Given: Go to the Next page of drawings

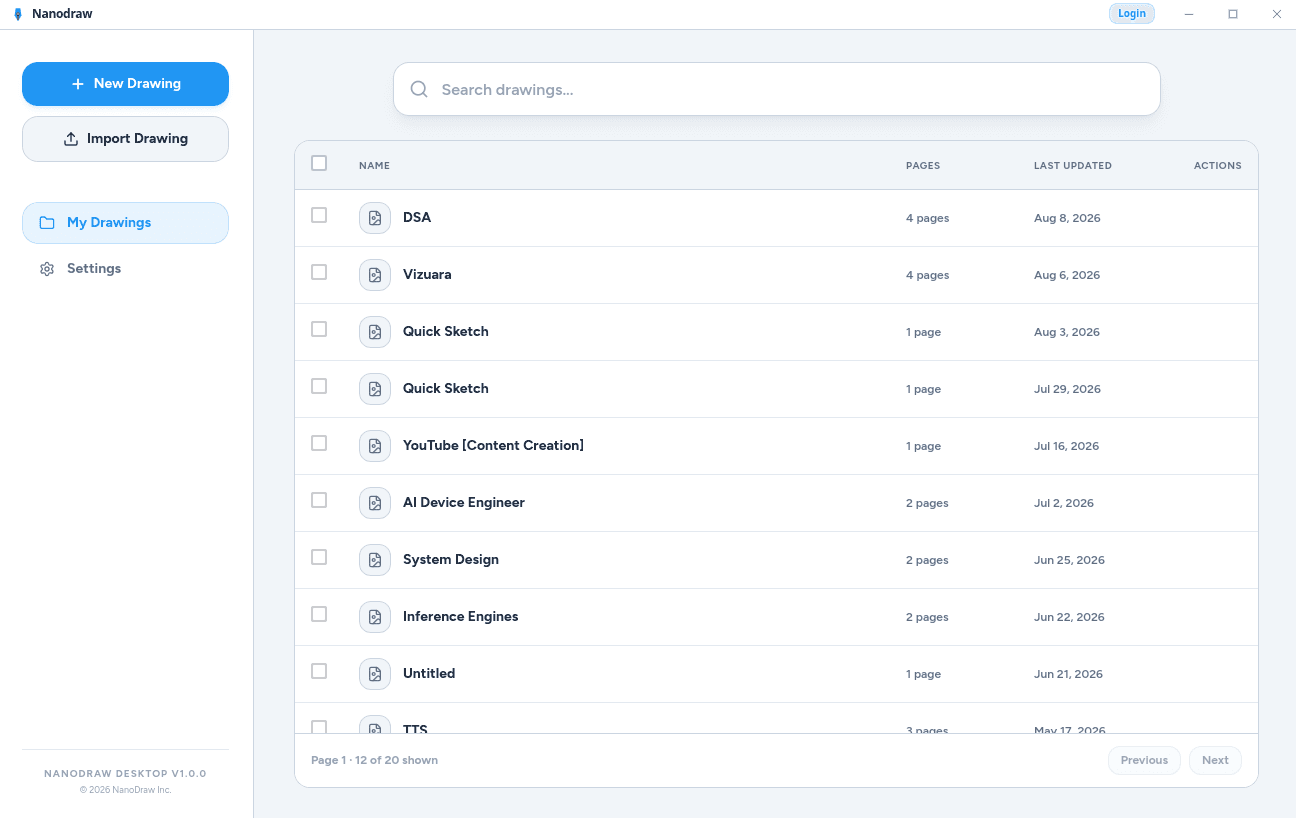Looking at the screenshot, I should pos(1215,760).
